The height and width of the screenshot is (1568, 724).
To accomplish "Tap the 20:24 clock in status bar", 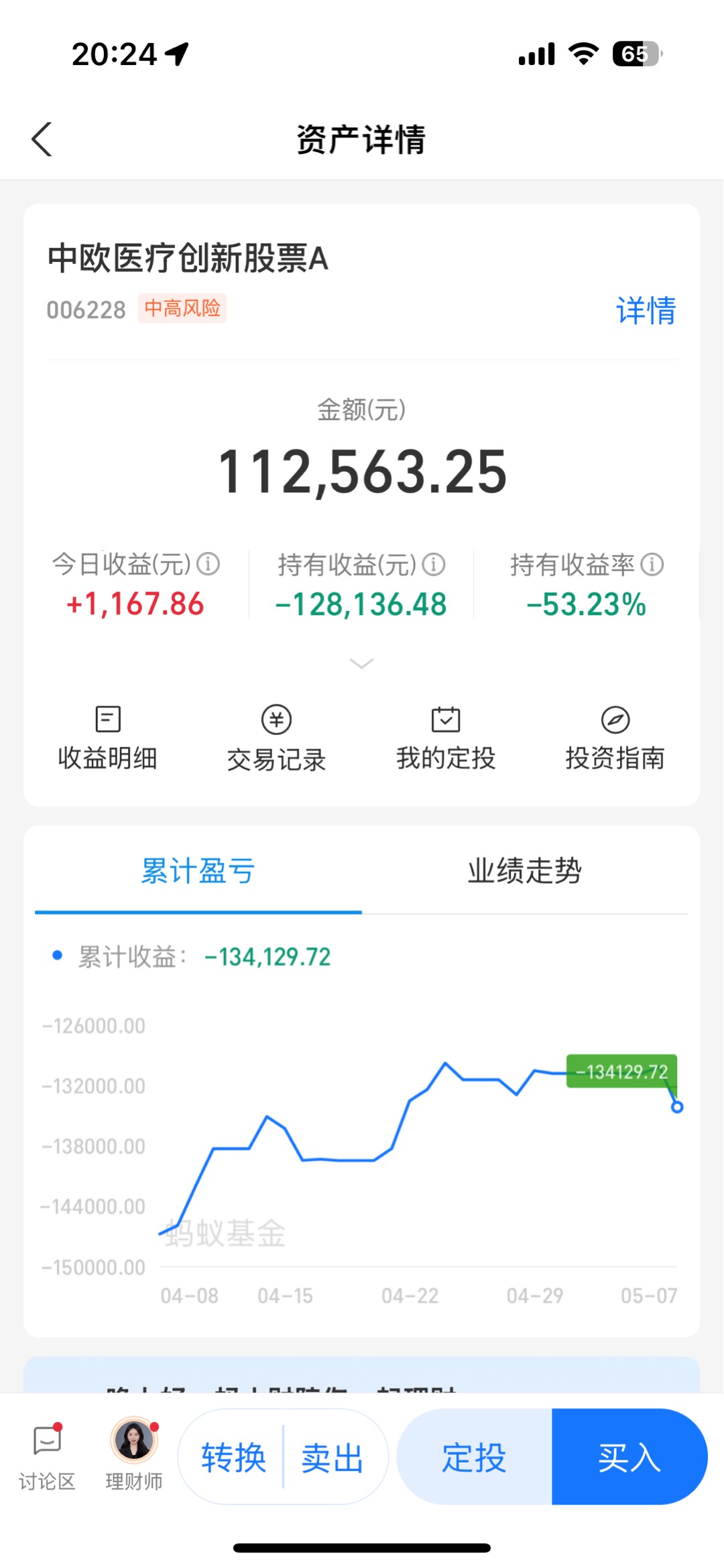I will click(115, 54).
